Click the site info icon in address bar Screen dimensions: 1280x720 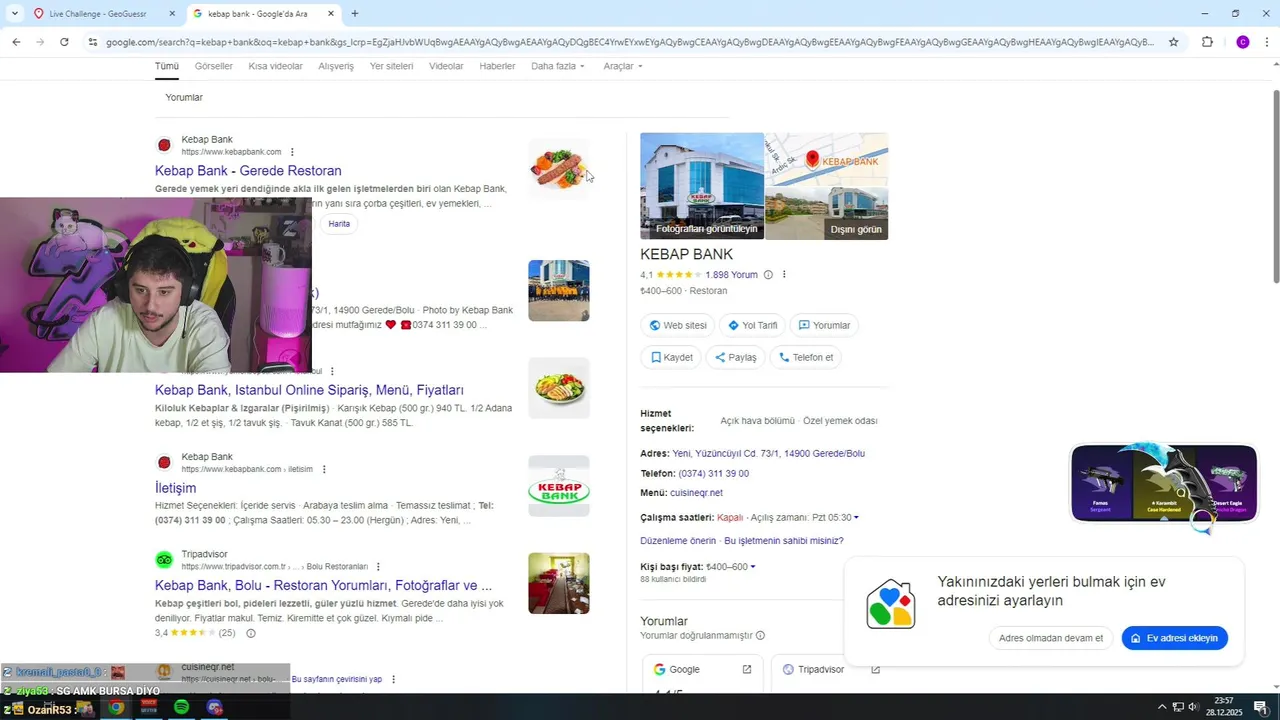(x=93, y=42)
